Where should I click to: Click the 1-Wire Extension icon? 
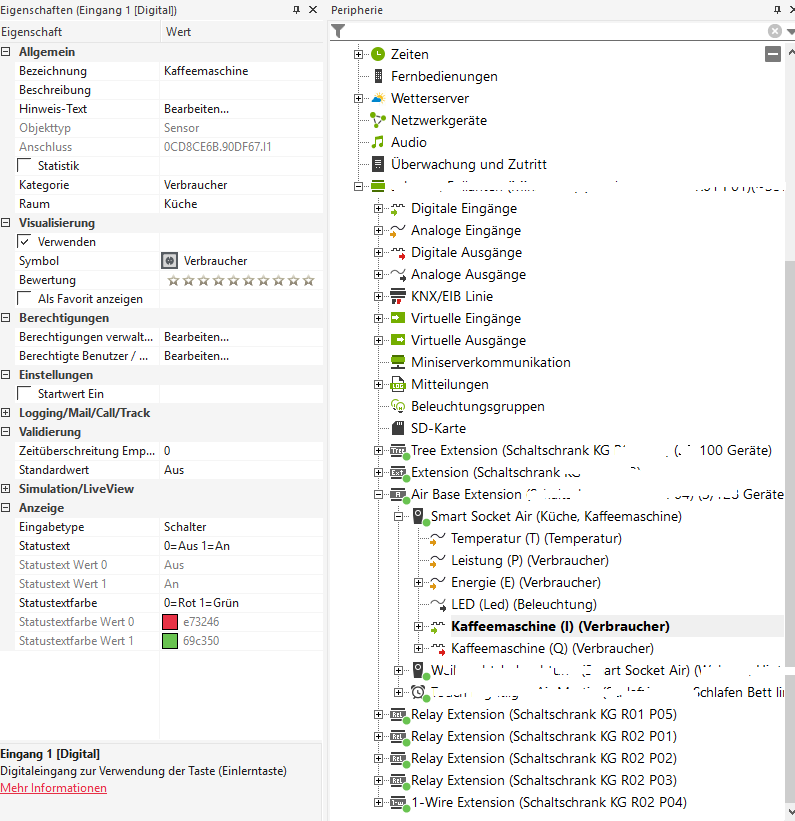click(399, 803)
